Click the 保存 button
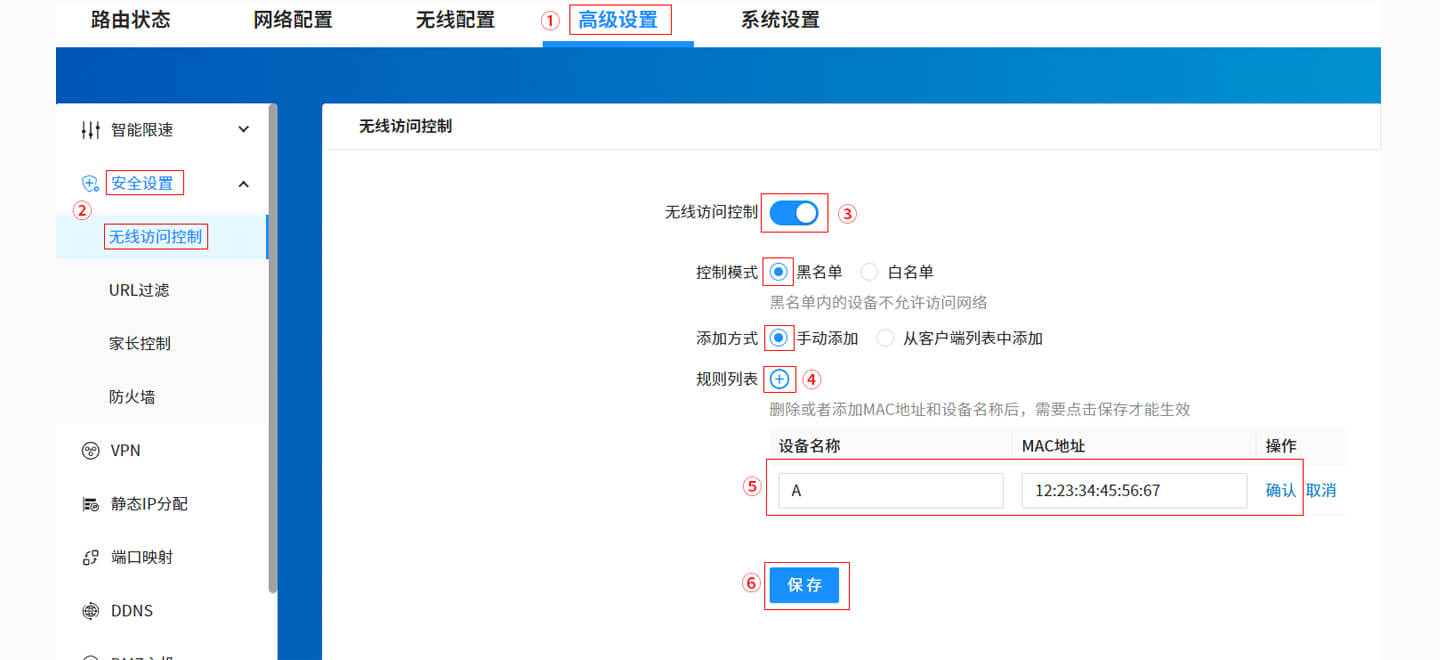 (x=806, y=585)
